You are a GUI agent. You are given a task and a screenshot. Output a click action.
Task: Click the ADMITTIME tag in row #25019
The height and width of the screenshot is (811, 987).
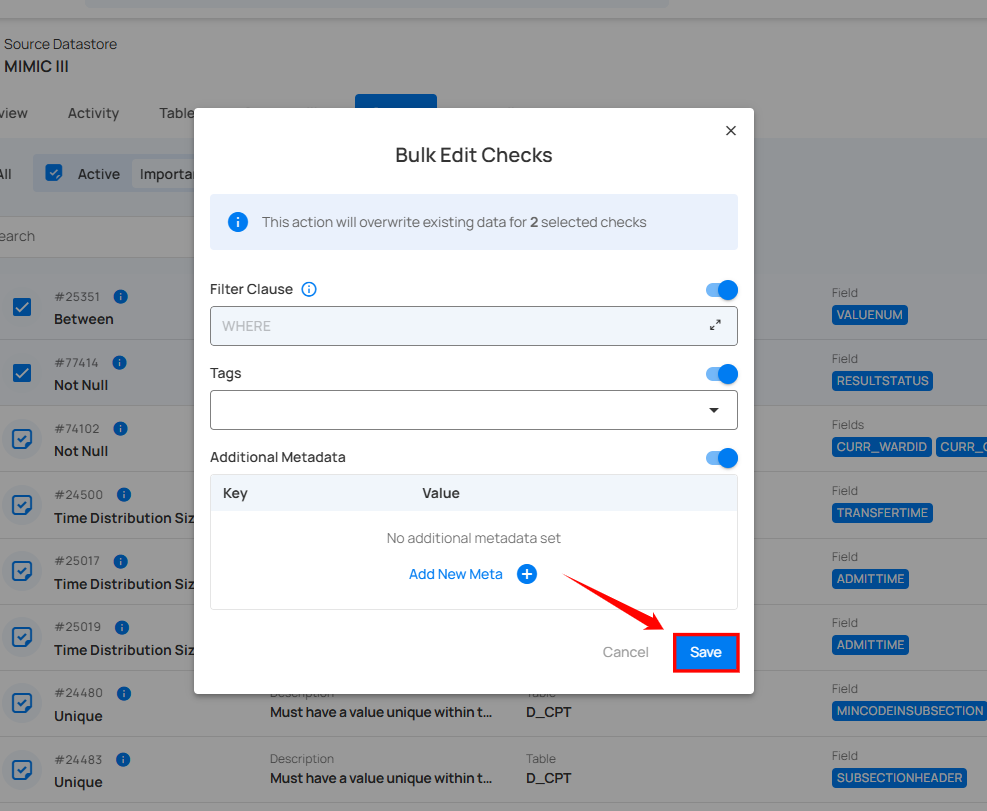(x=870, y=645)
